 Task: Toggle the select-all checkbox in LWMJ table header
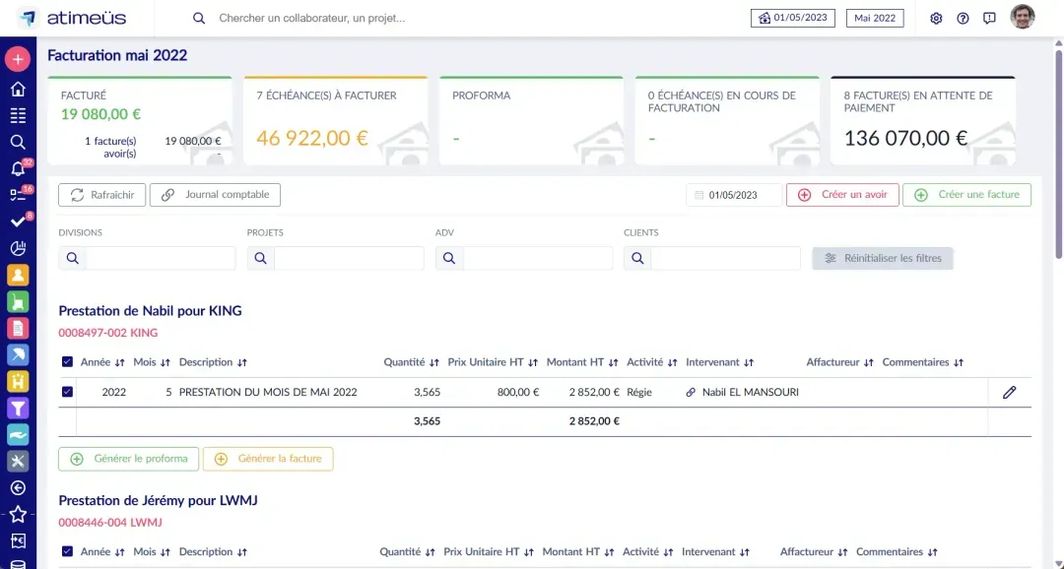click(67, 551)
